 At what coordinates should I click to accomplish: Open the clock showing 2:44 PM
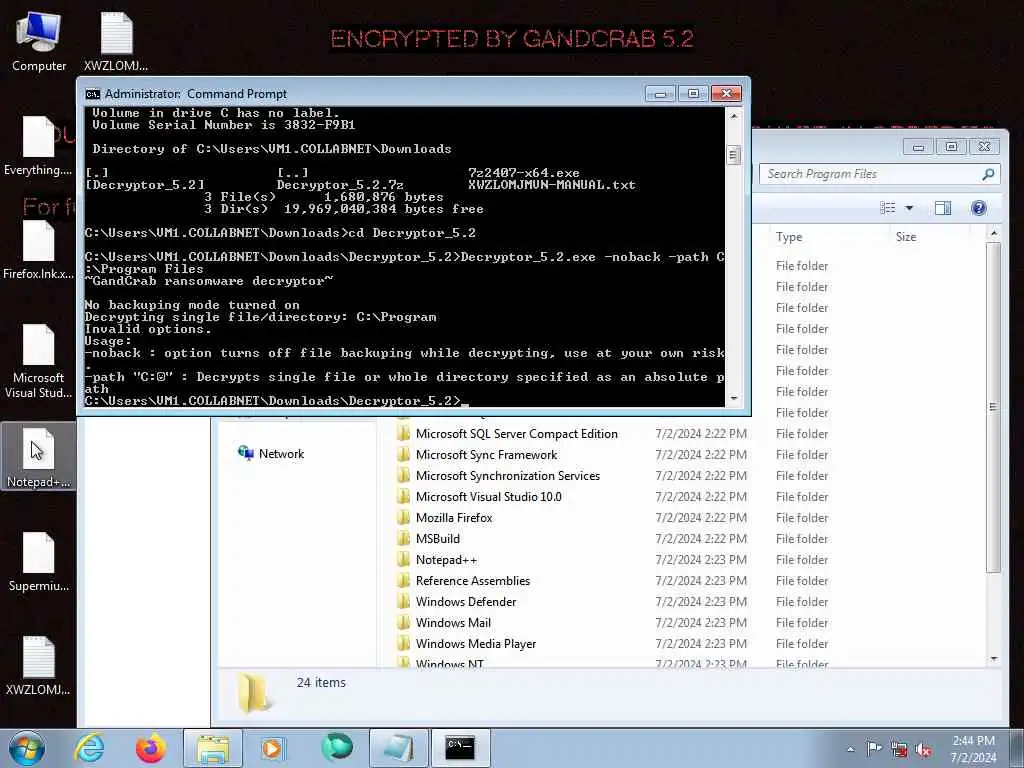[x=974, y=749]
